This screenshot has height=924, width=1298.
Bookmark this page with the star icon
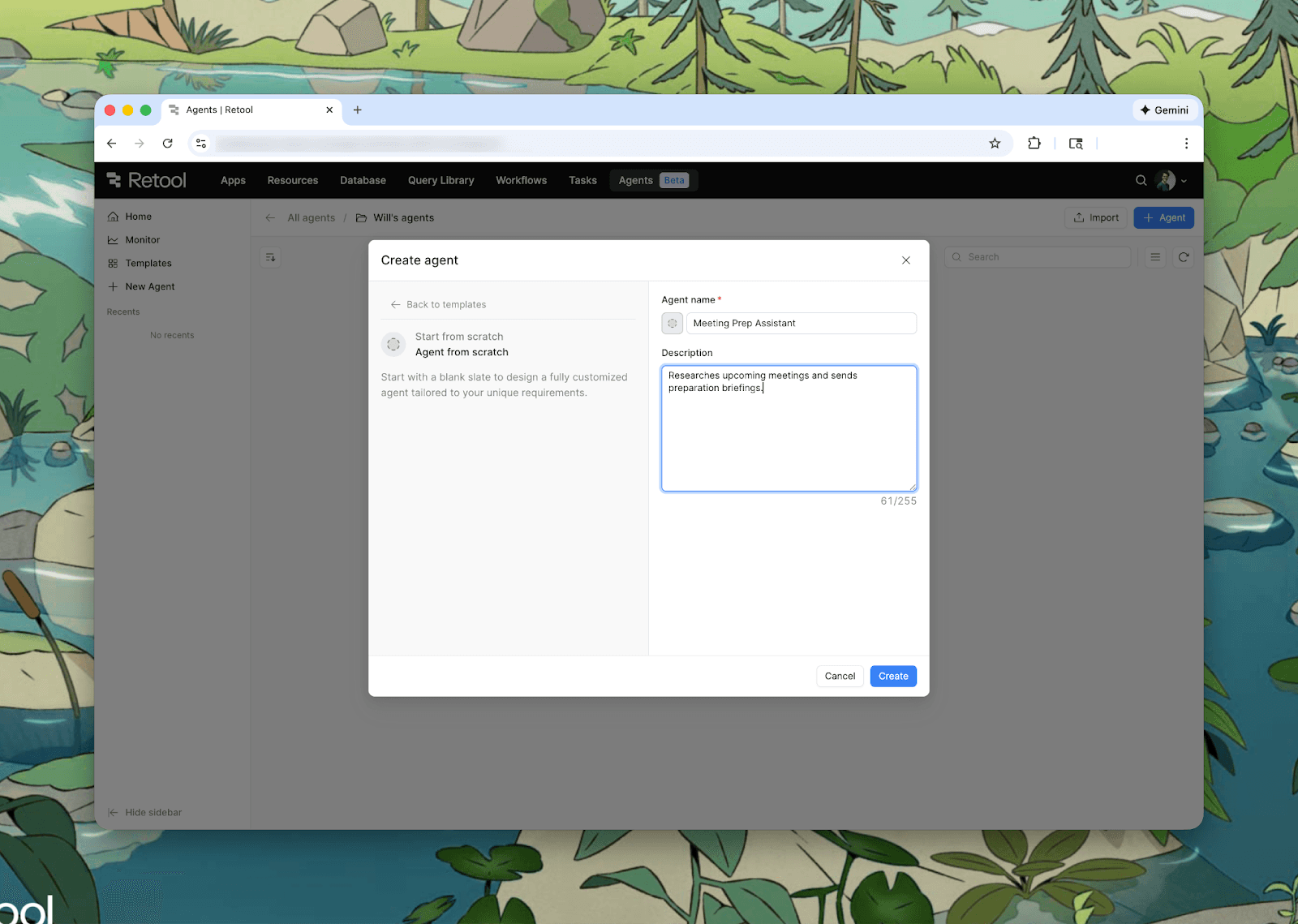(x=995, y=144)
